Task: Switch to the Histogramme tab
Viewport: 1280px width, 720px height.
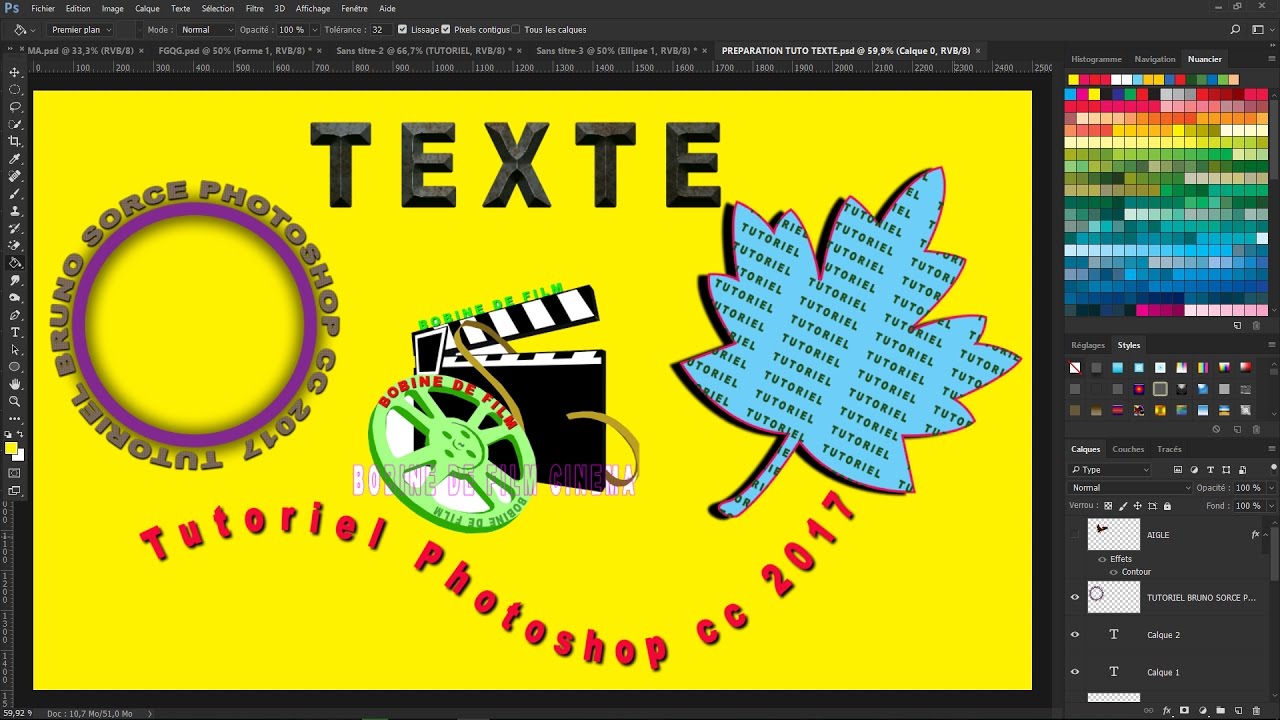Action: pyautogui.click(x=1096, y=59)
